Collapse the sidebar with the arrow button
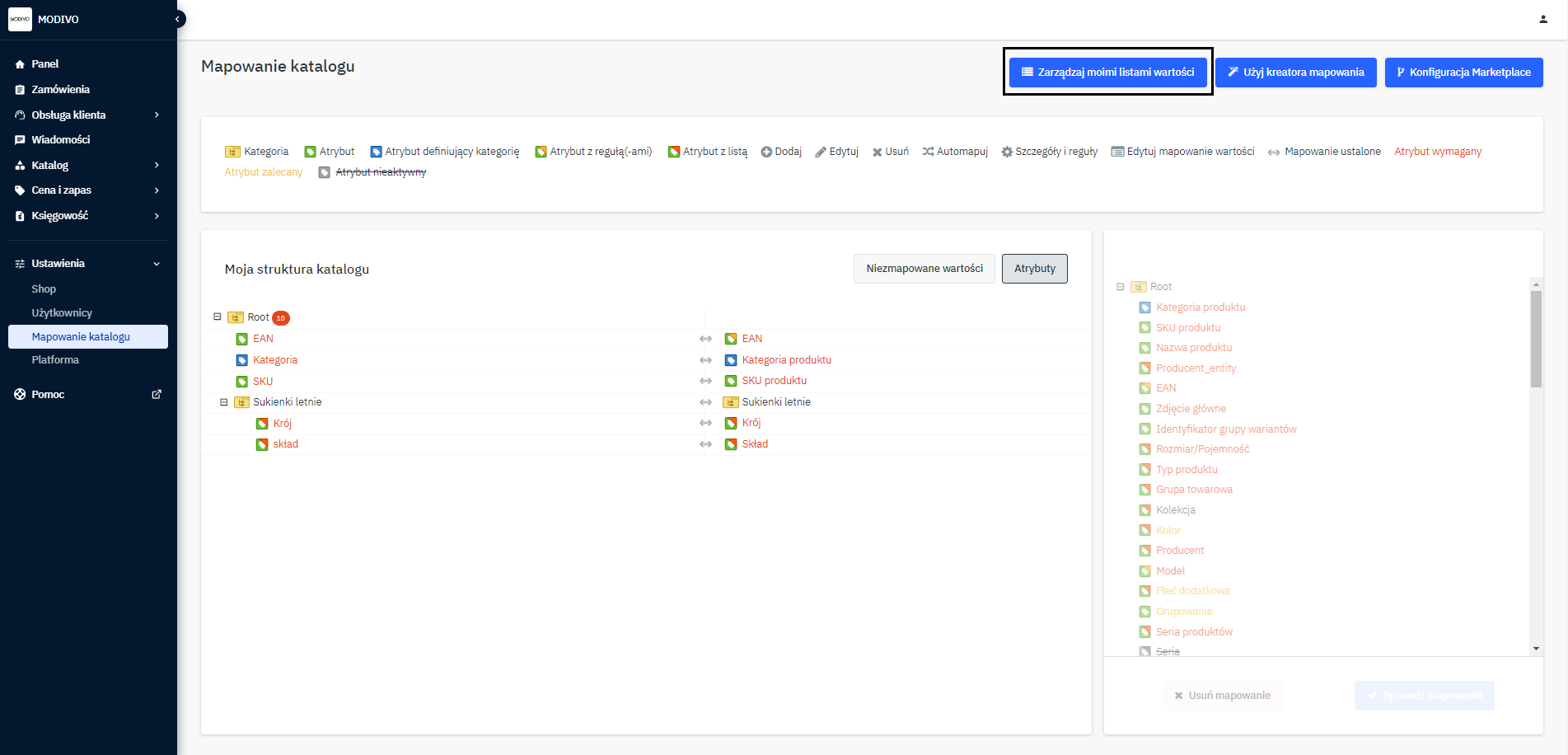 pos(177,19)
